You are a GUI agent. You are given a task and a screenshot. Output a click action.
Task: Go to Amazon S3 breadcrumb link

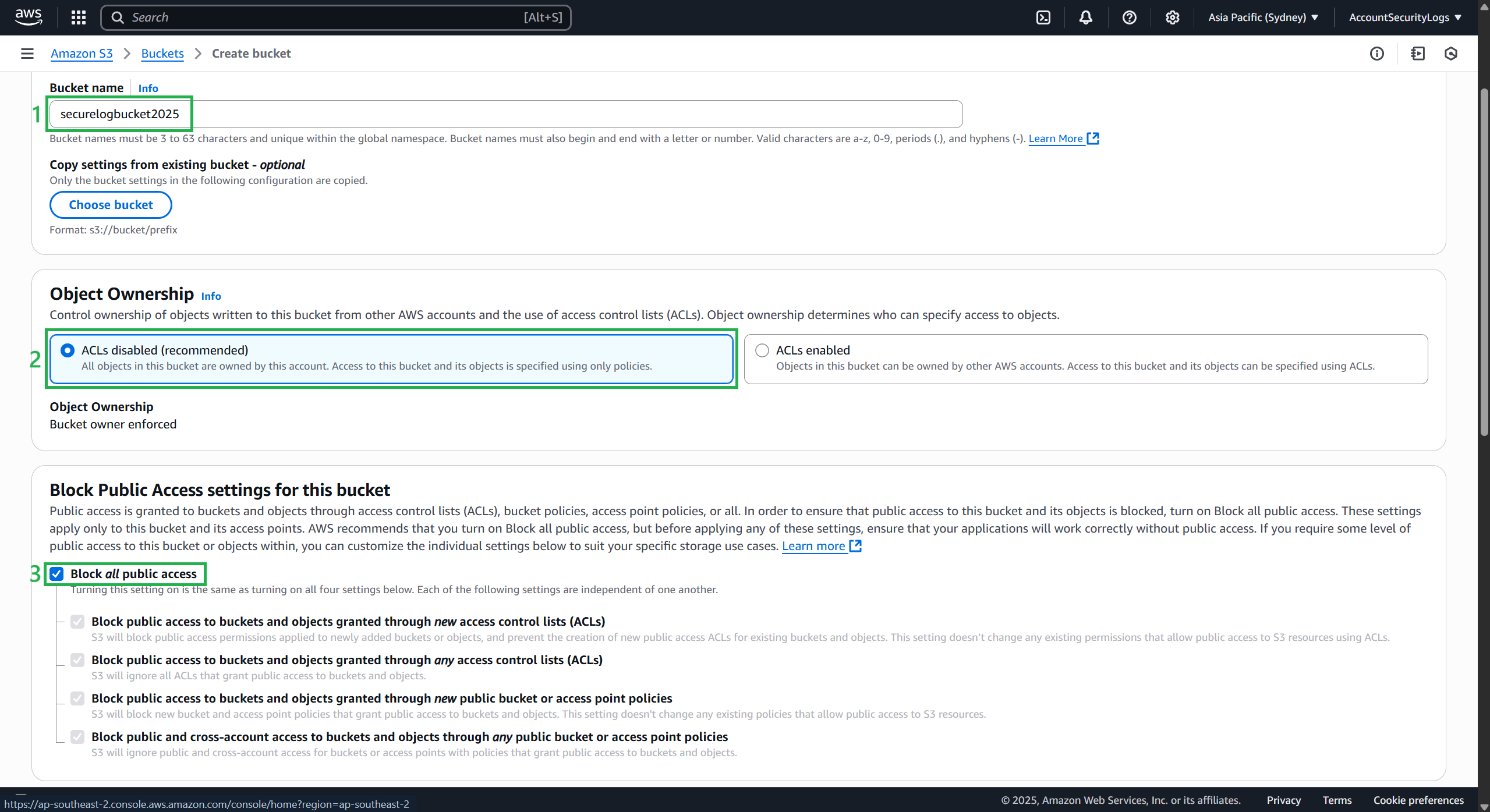tap(82, 54)
